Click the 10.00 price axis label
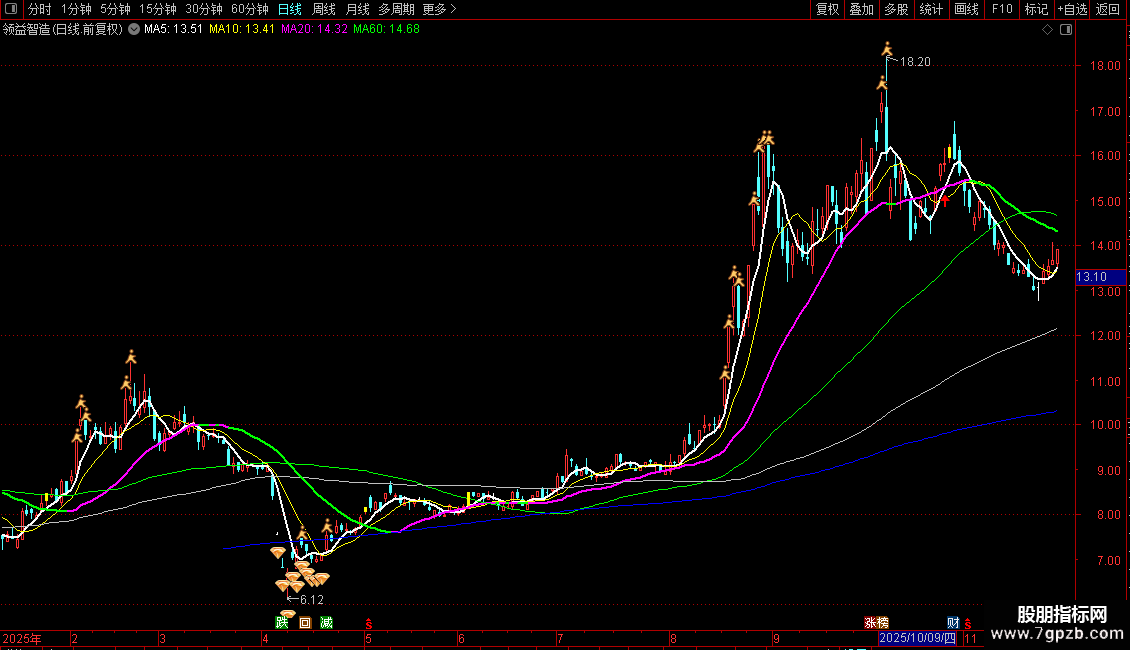This screenshot has width=1130, height=650. [x=1105, y=425]
